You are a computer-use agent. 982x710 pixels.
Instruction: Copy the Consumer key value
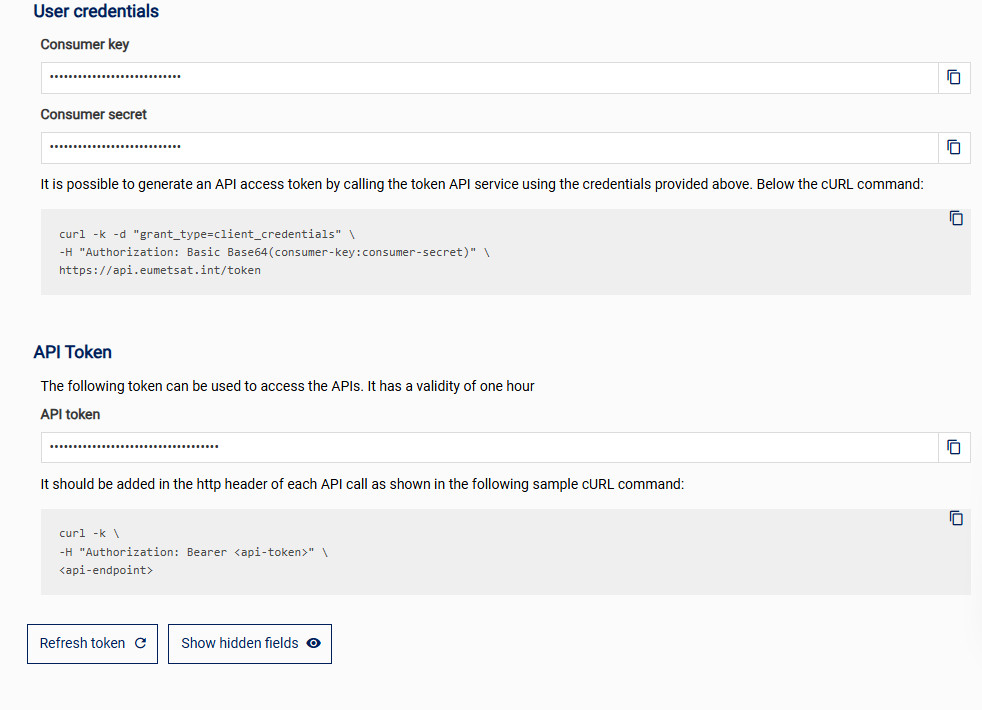click(954, 77)
